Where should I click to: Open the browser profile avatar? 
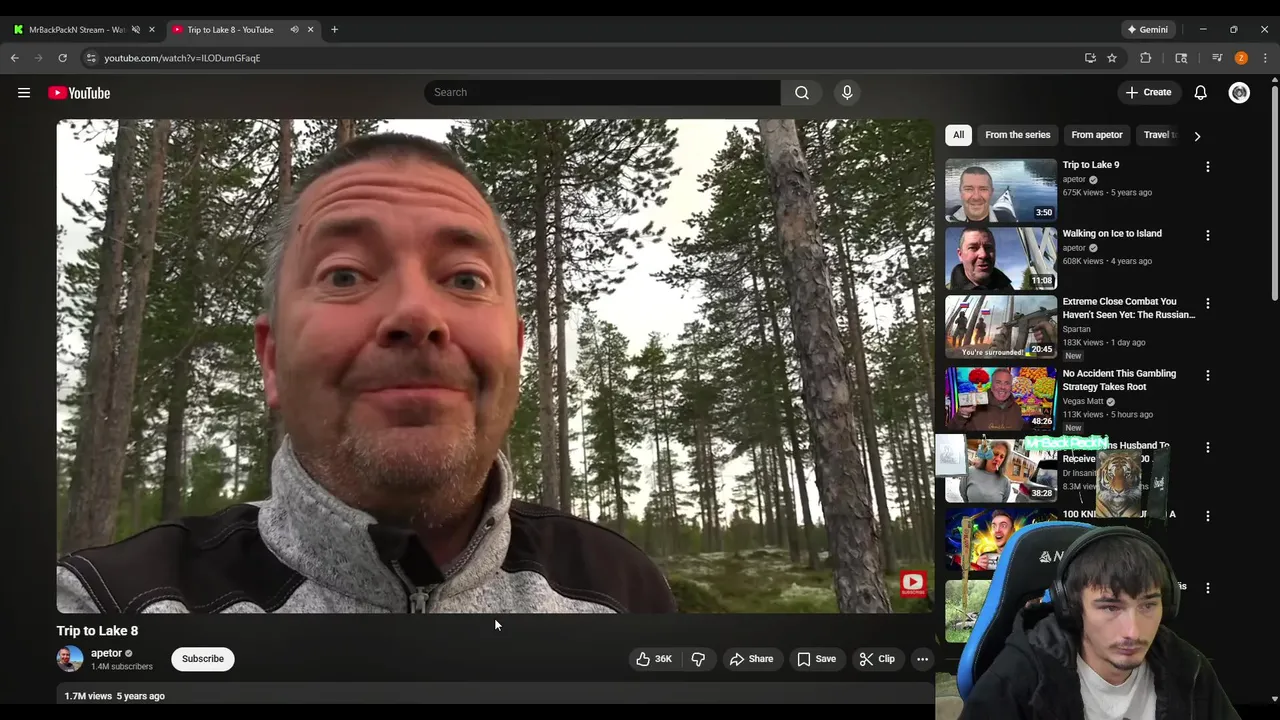click(1241, 58)
